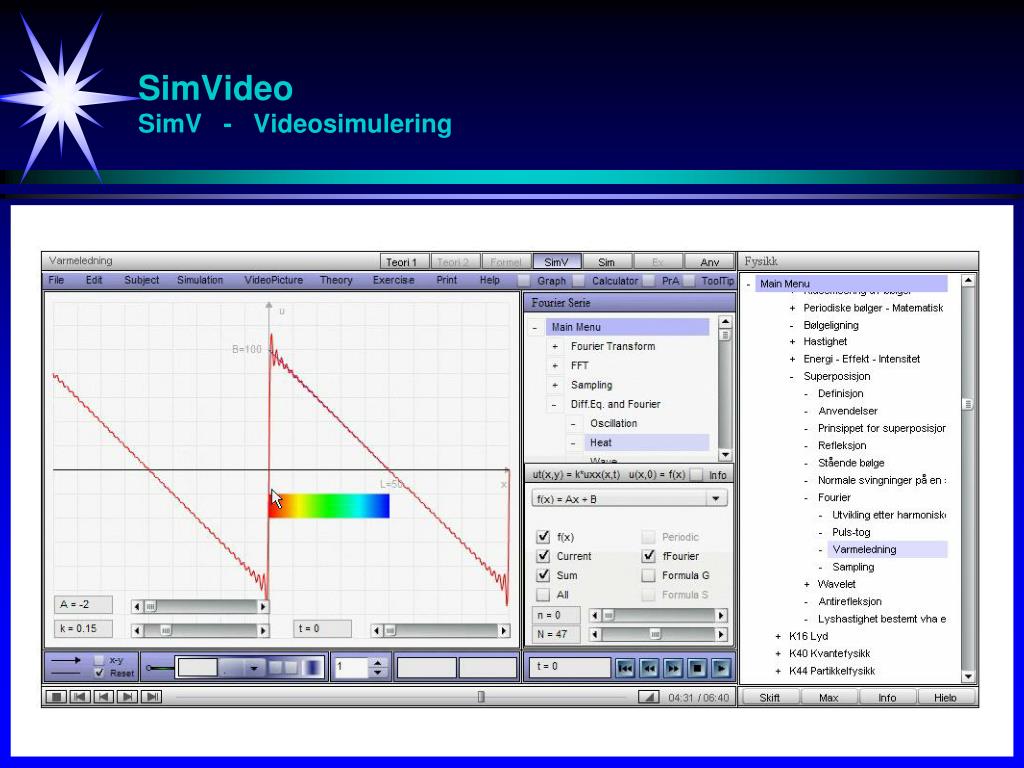Open the Theory menu

pos(336,280)
